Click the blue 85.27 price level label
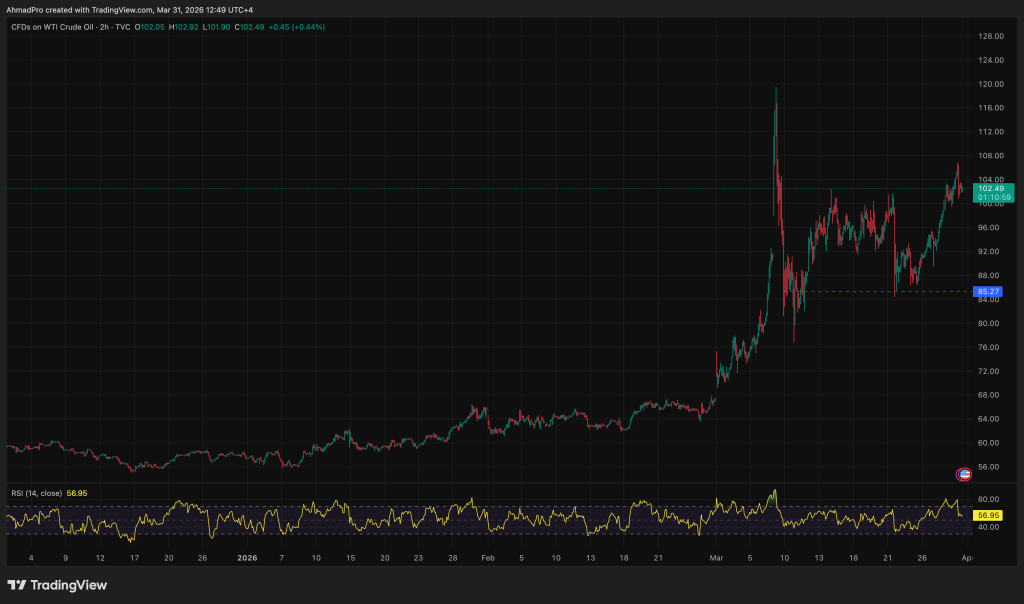The image size is (1024, 604). tap(989, 292)
